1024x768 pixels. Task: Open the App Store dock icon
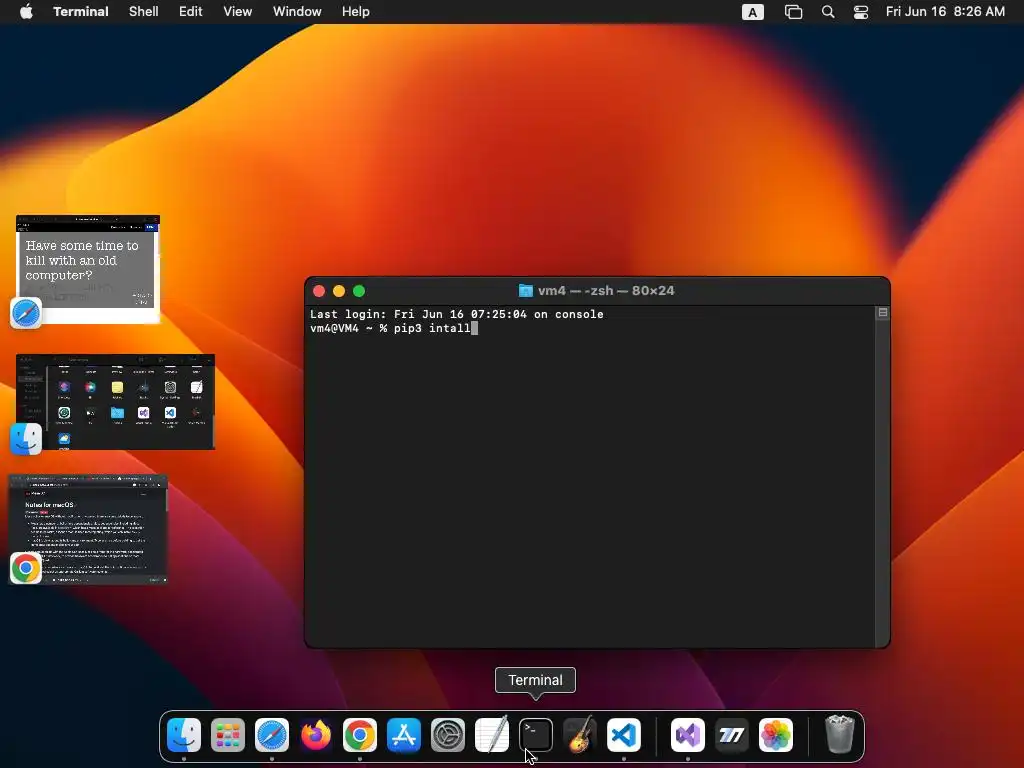404,735
